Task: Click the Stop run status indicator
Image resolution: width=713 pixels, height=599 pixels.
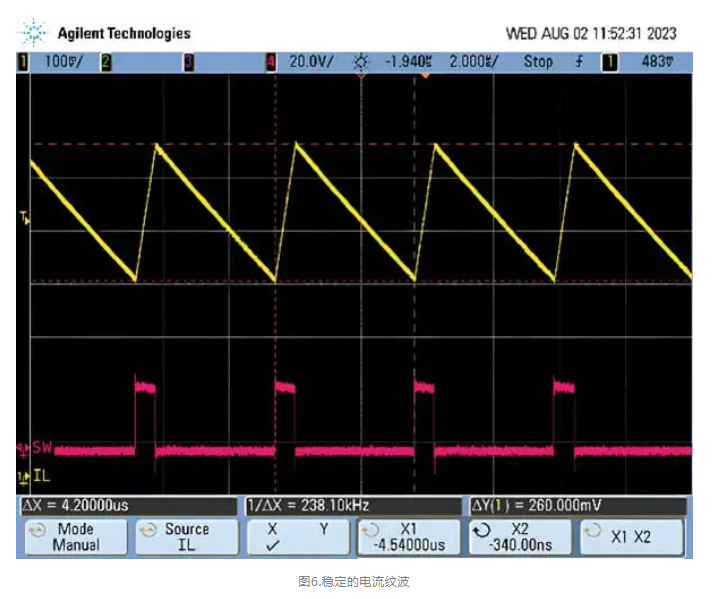Action: [538, 62]
